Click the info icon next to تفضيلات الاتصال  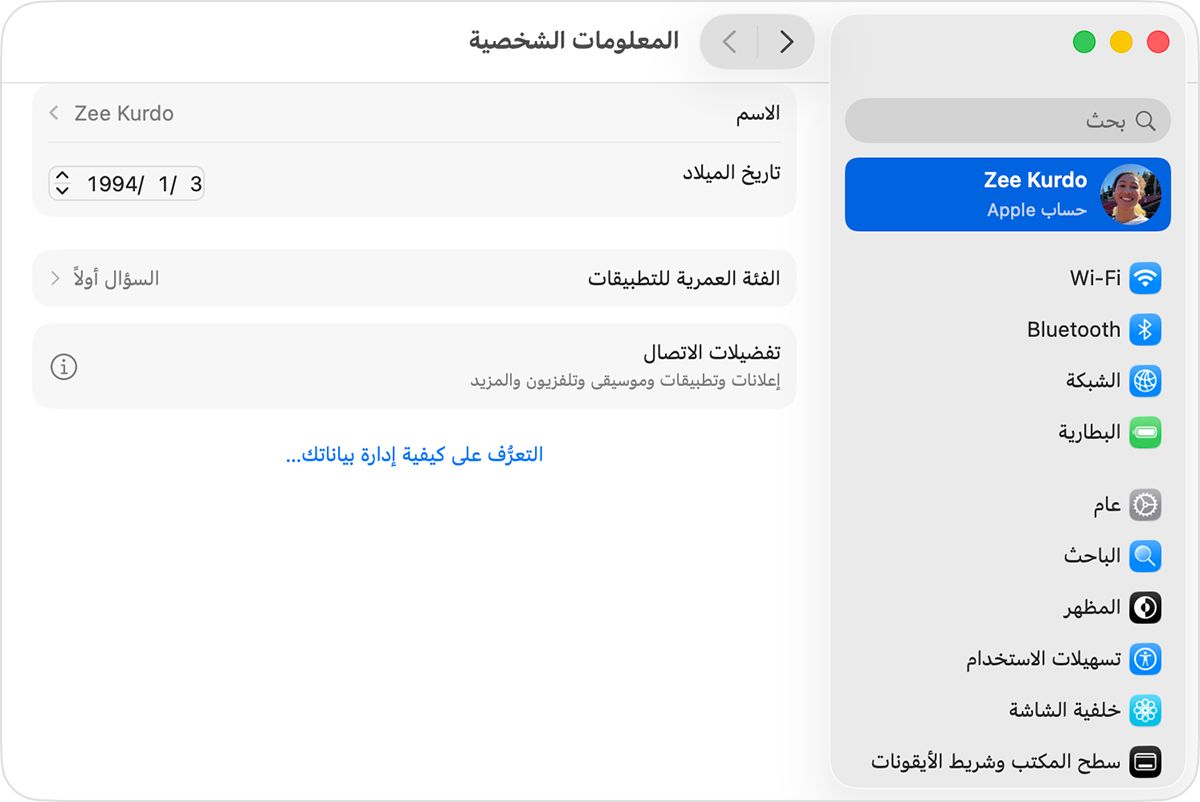click(x=64, y=367)
